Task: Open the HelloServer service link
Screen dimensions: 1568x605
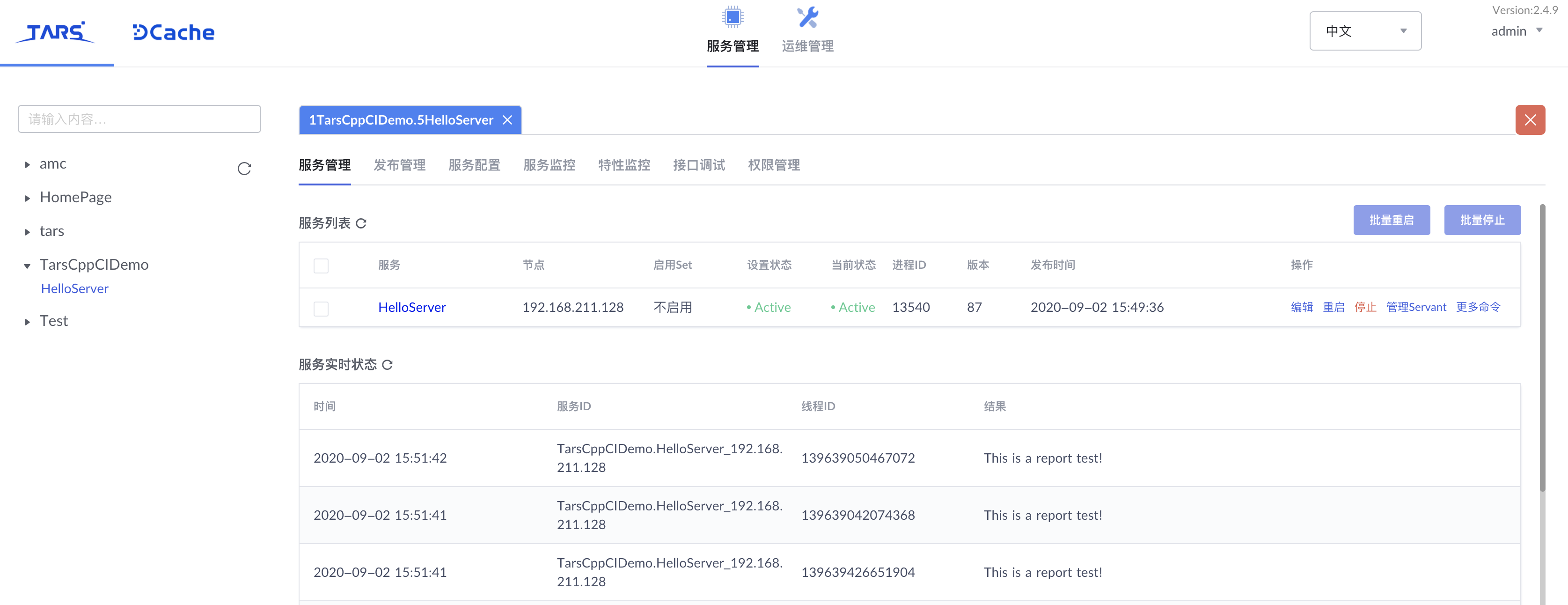Action: [412, 307]
